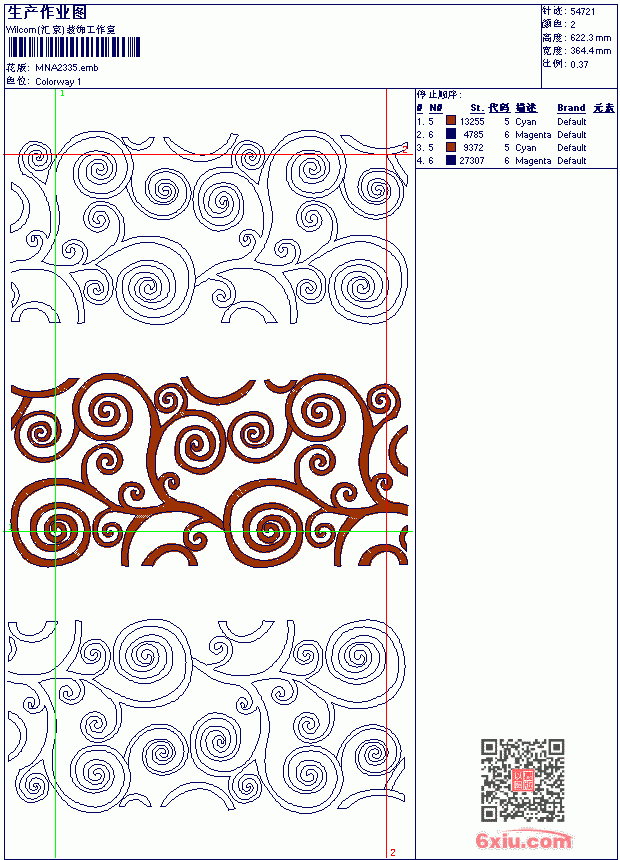The height and width of the screenshot is (860, 620).
Task: Select the brown swatch in stop row 1
Action: (x=451, y=121)
